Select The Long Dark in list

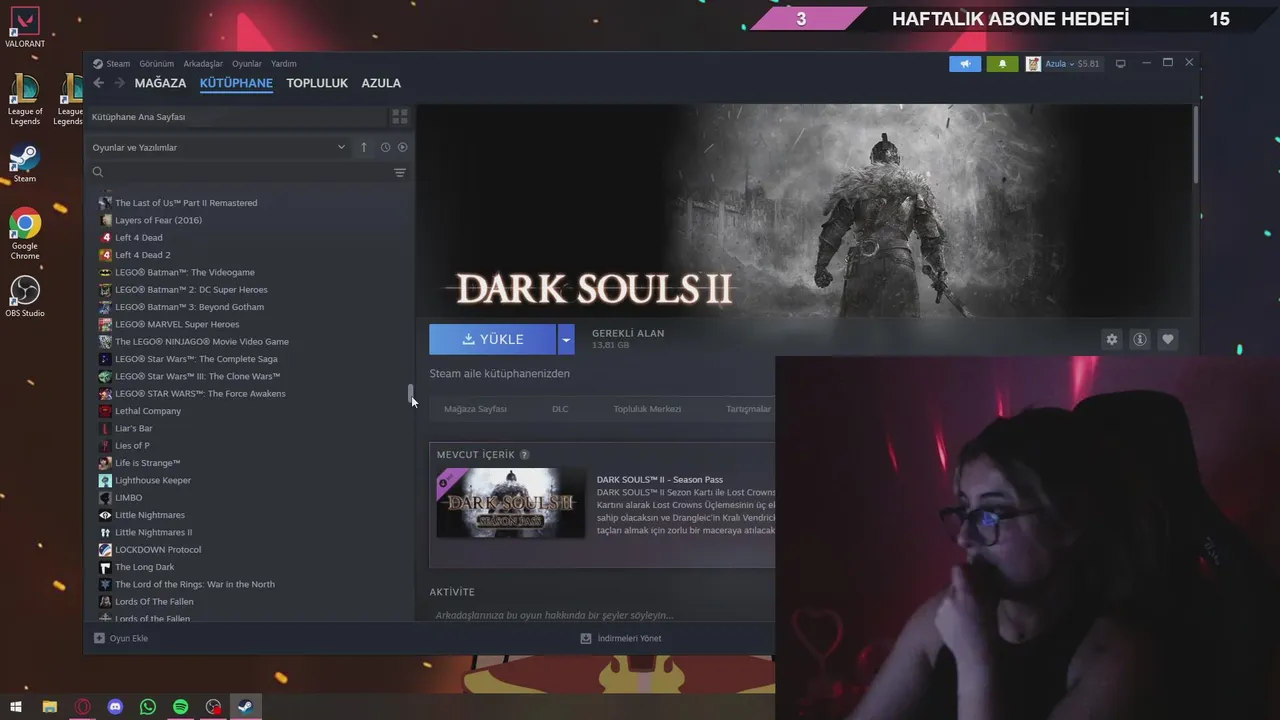click(x=144, y=567)
